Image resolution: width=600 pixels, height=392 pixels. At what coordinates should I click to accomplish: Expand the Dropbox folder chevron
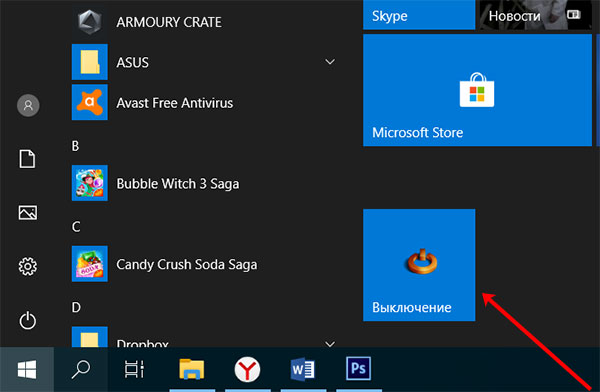click(330, 343)
